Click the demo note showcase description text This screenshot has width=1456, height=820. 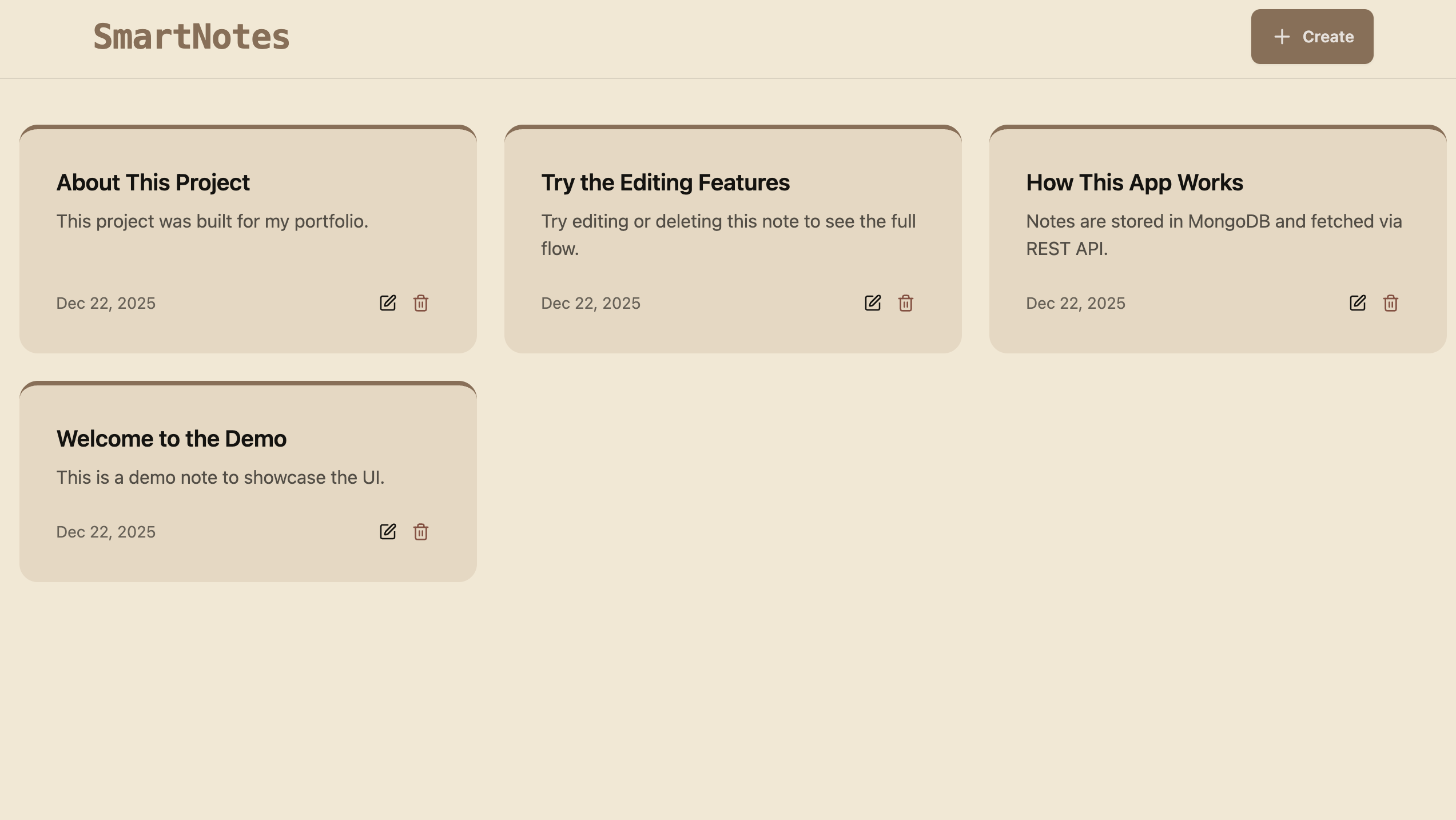point(220,477)
